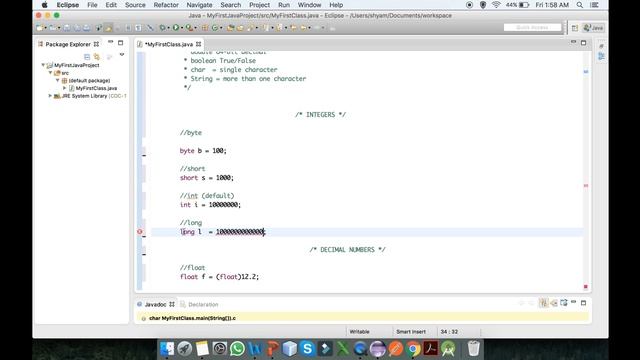
Task: Click the Open Perspective icon
Action: (575, 28)
